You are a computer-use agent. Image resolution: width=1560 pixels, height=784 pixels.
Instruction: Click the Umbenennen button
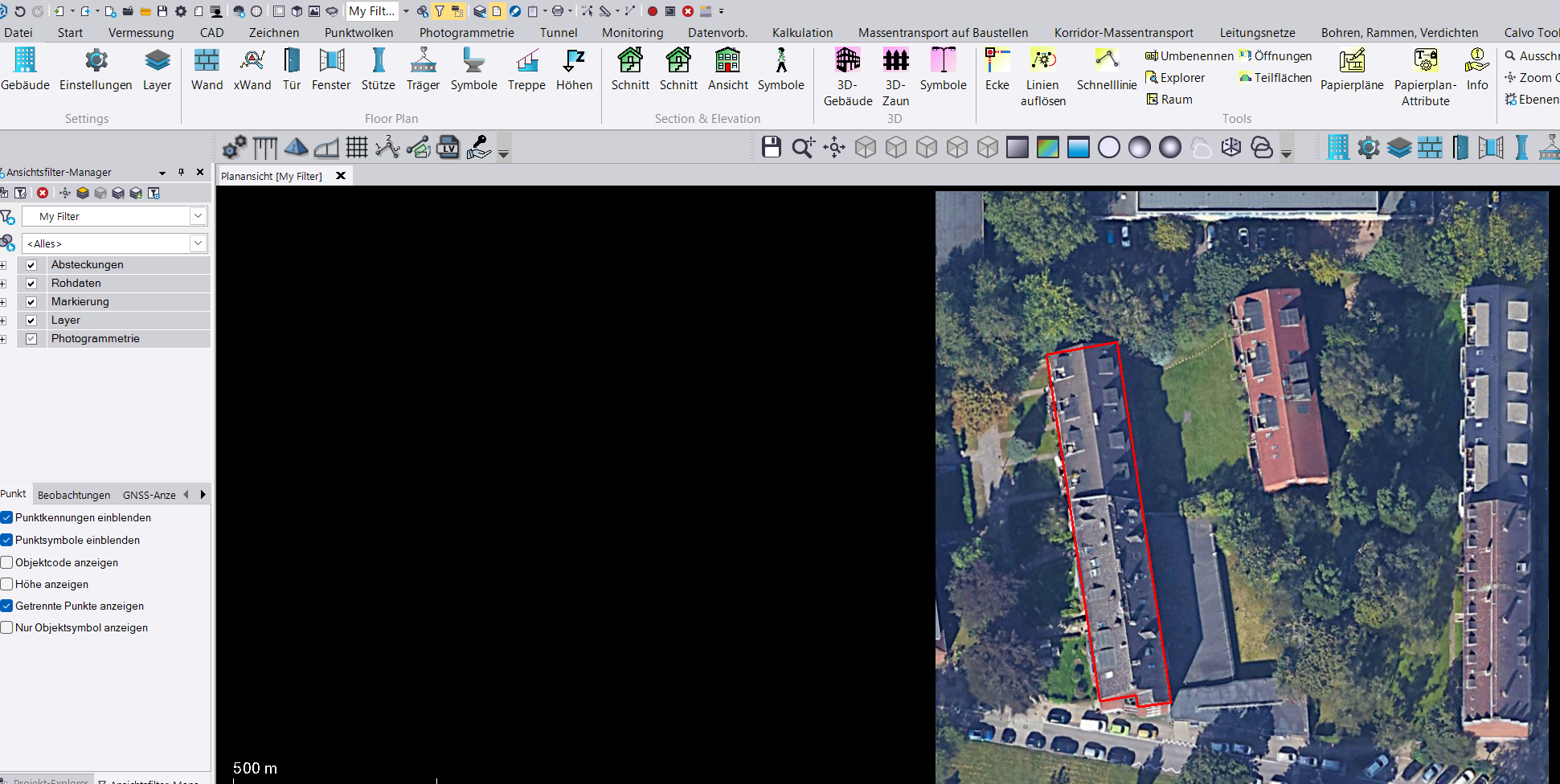click(1189, 56)
